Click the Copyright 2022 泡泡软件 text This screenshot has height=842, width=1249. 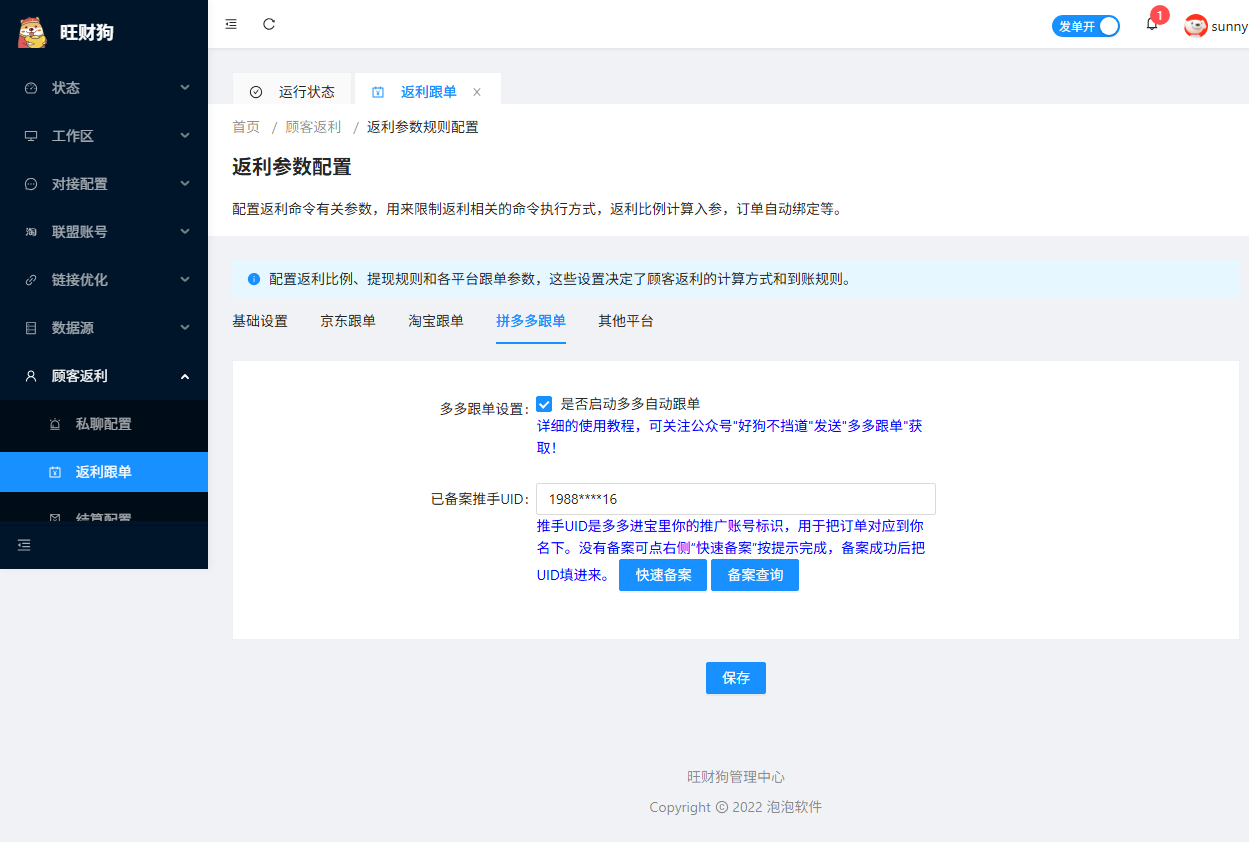point(736,807)
